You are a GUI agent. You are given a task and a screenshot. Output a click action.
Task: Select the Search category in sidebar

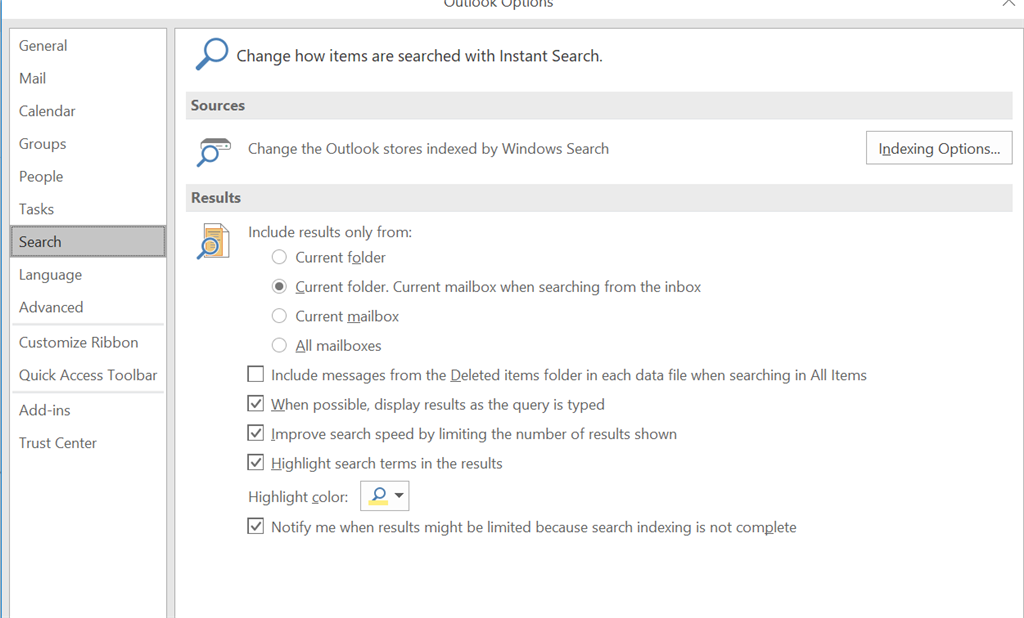[x=88, y=242]
